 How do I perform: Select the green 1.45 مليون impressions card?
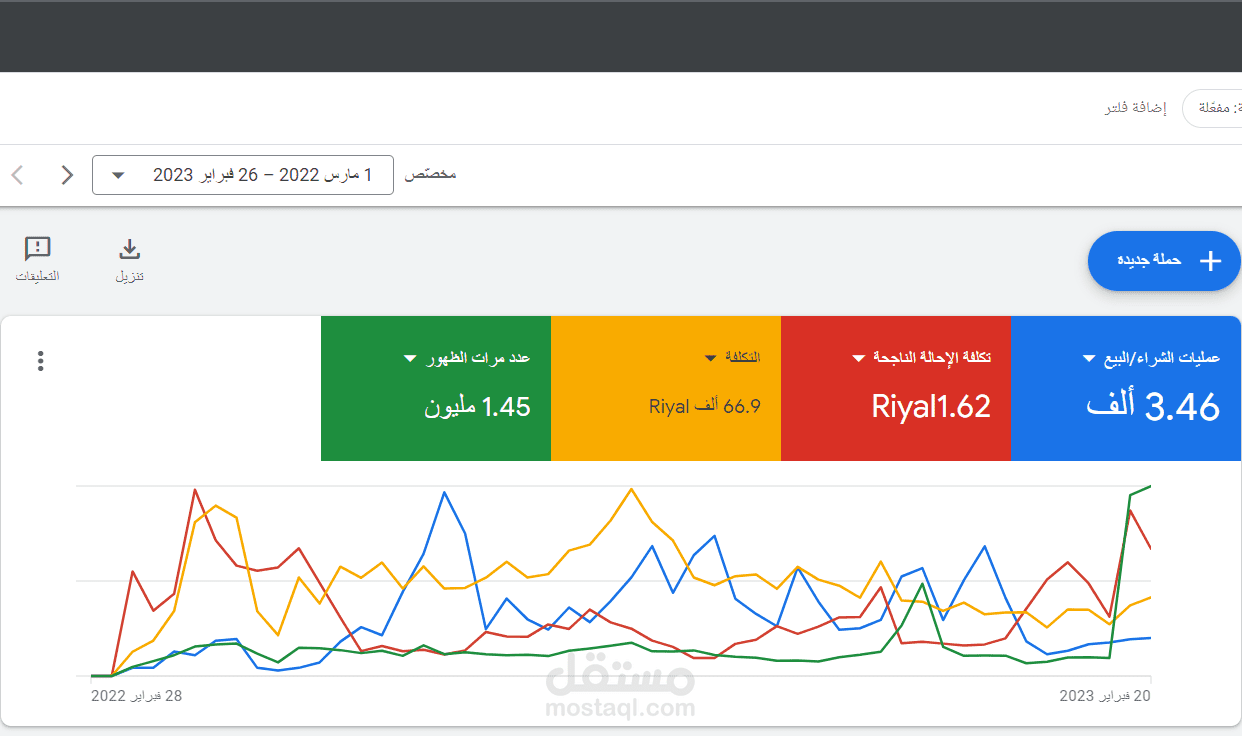click(x=436, y=388)
